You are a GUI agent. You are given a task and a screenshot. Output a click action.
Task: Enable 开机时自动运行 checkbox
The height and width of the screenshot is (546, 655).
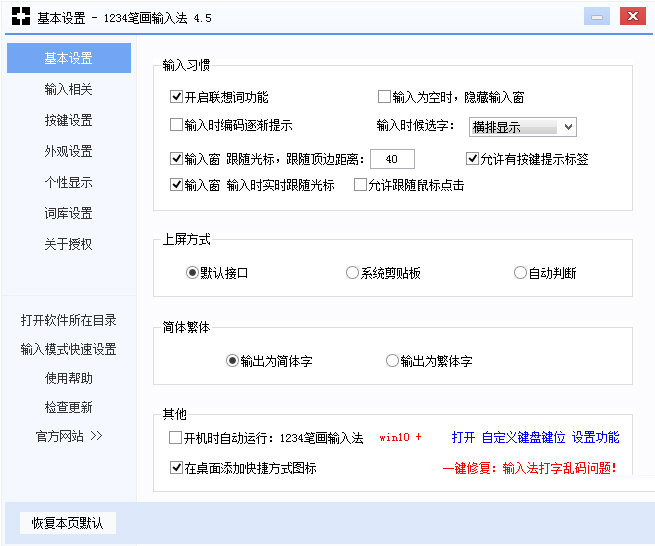click(x=177, y=438)
